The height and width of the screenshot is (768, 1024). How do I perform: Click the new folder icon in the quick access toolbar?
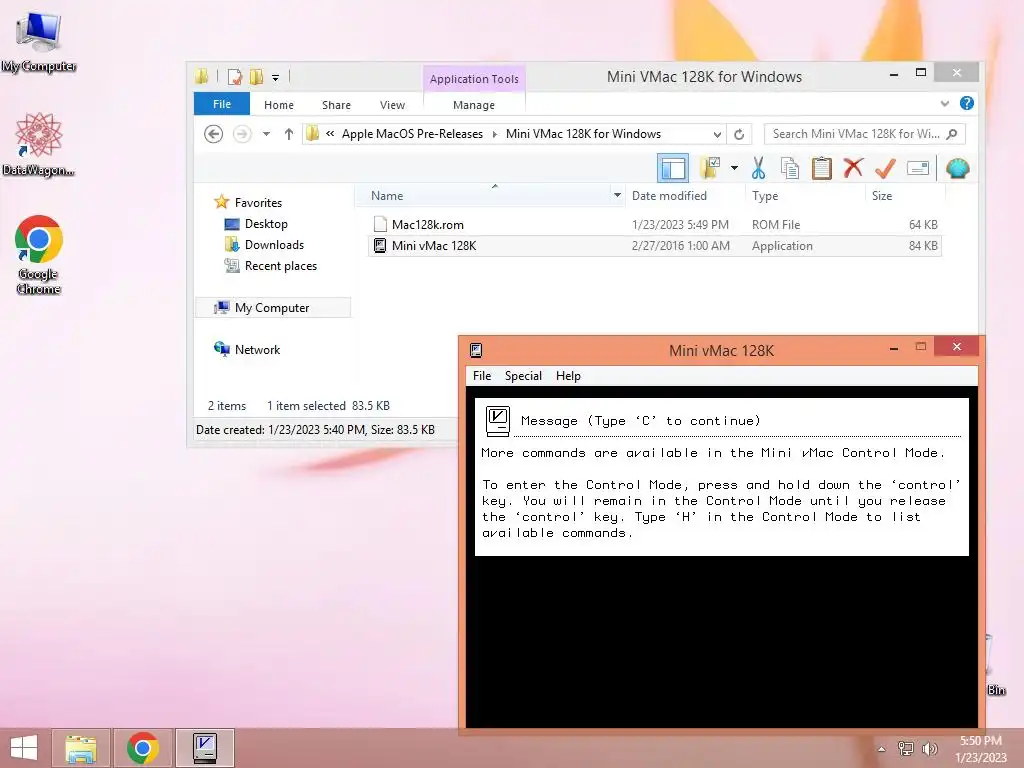coord(256,77)
